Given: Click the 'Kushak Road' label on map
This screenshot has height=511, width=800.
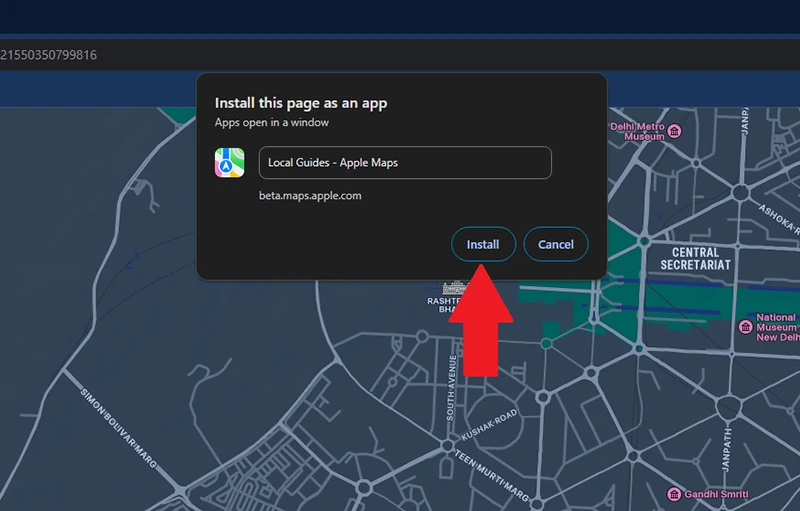Looking at the screenshot, I should (x=489, y=425).
